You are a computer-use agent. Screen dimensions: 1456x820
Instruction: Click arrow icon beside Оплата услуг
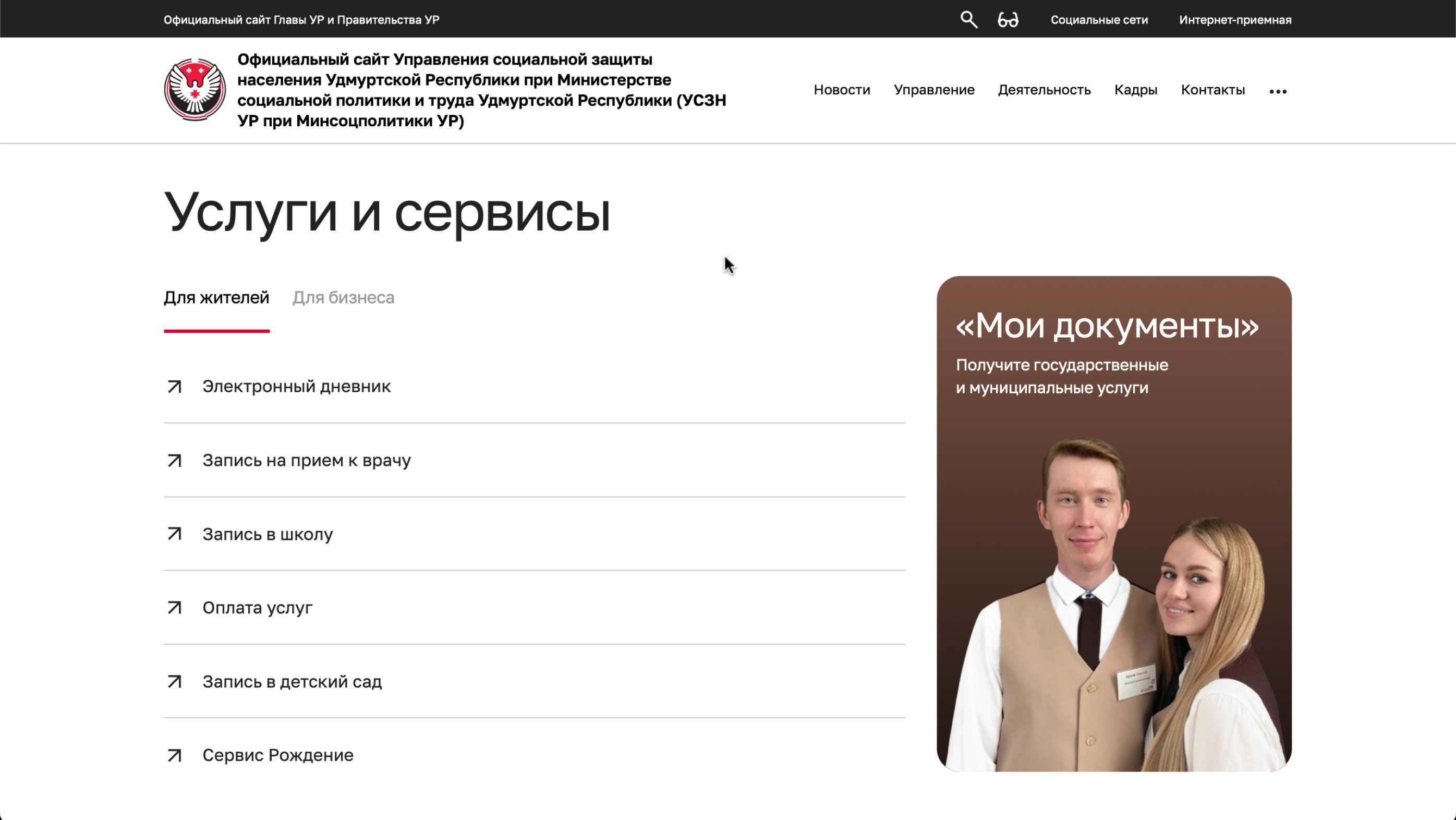pos(175,608)
